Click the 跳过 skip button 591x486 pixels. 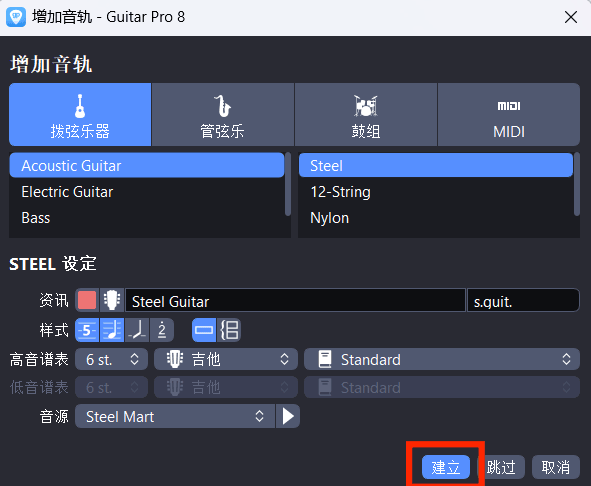pyautogui.click(x=501, y=467)
